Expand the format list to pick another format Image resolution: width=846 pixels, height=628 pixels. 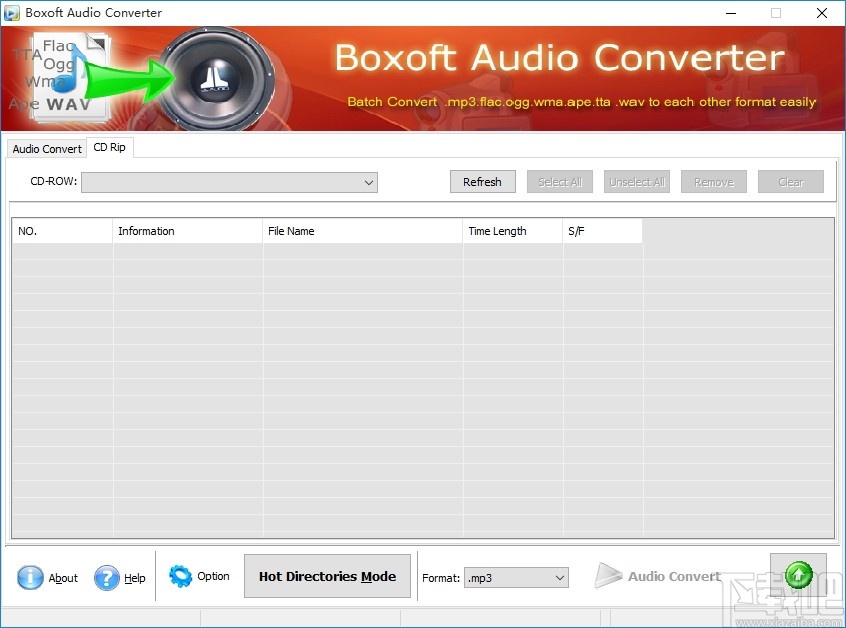(557, 577)
